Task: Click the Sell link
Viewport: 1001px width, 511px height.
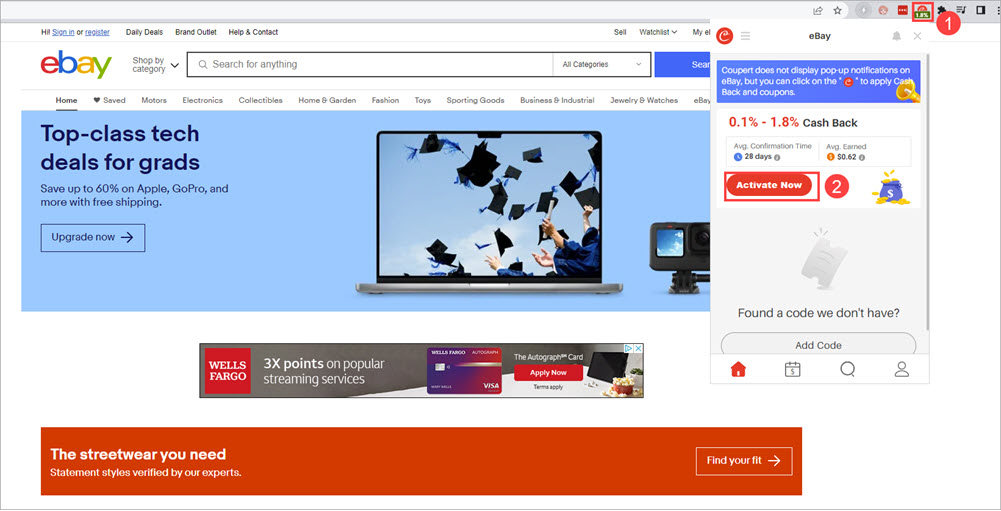Action: (620, 32)
